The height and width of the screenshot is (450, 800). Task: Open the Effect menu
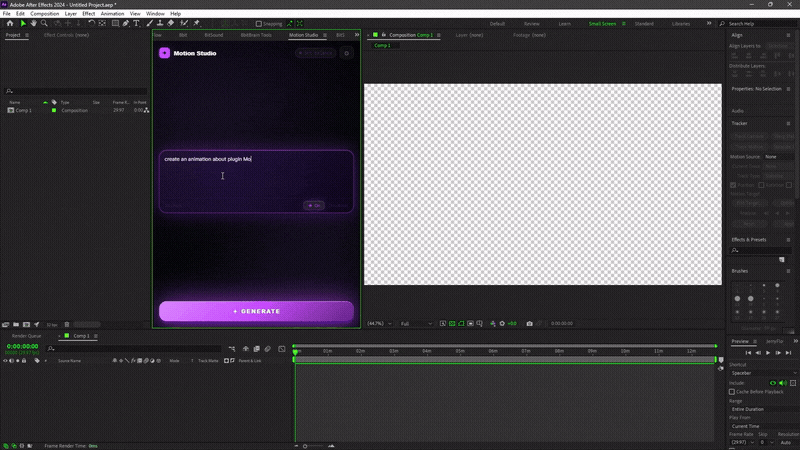point(88,14)
